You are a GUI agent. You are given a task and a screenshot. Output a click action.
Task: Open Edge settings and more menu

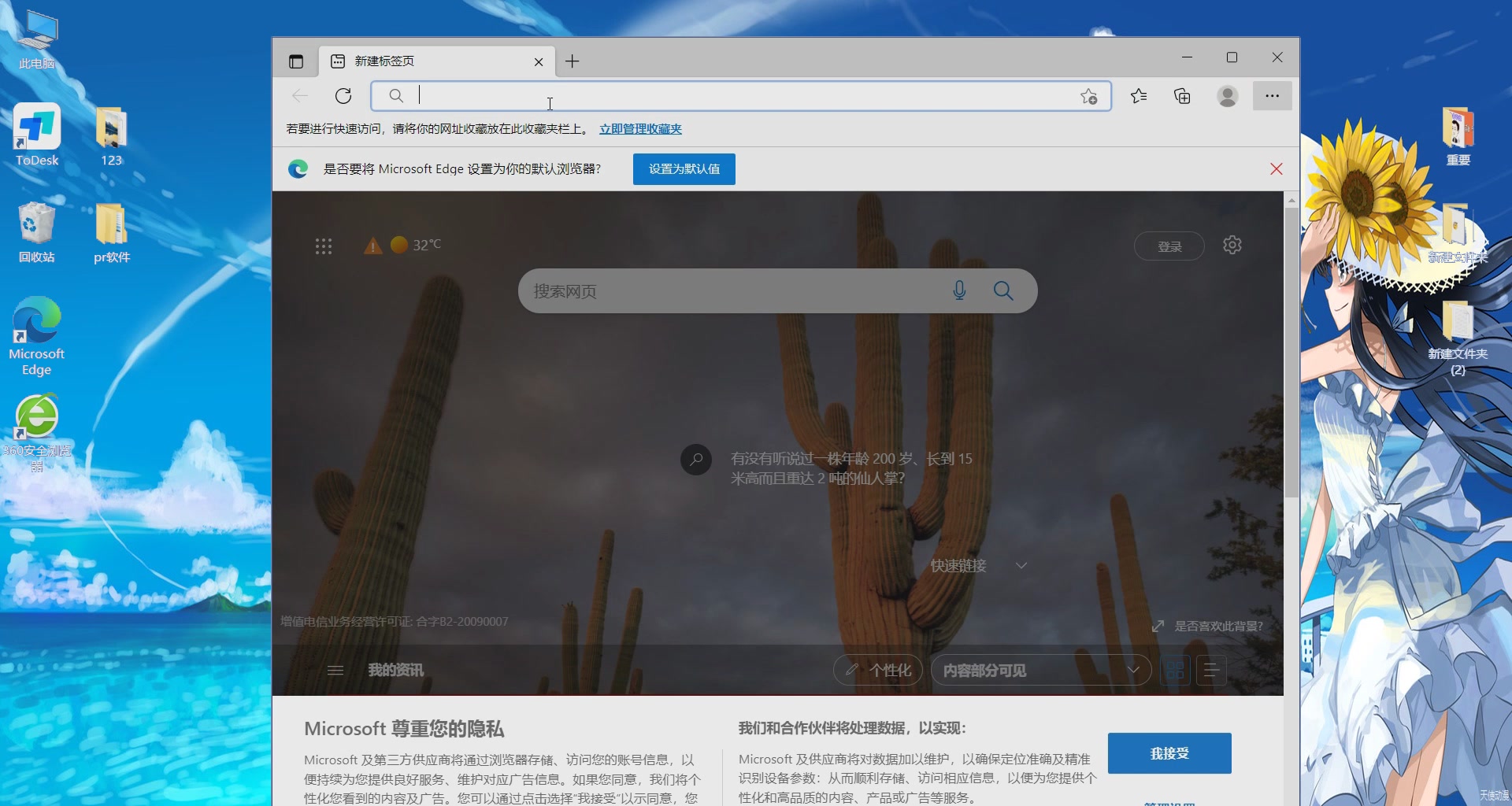(1272, 96)
